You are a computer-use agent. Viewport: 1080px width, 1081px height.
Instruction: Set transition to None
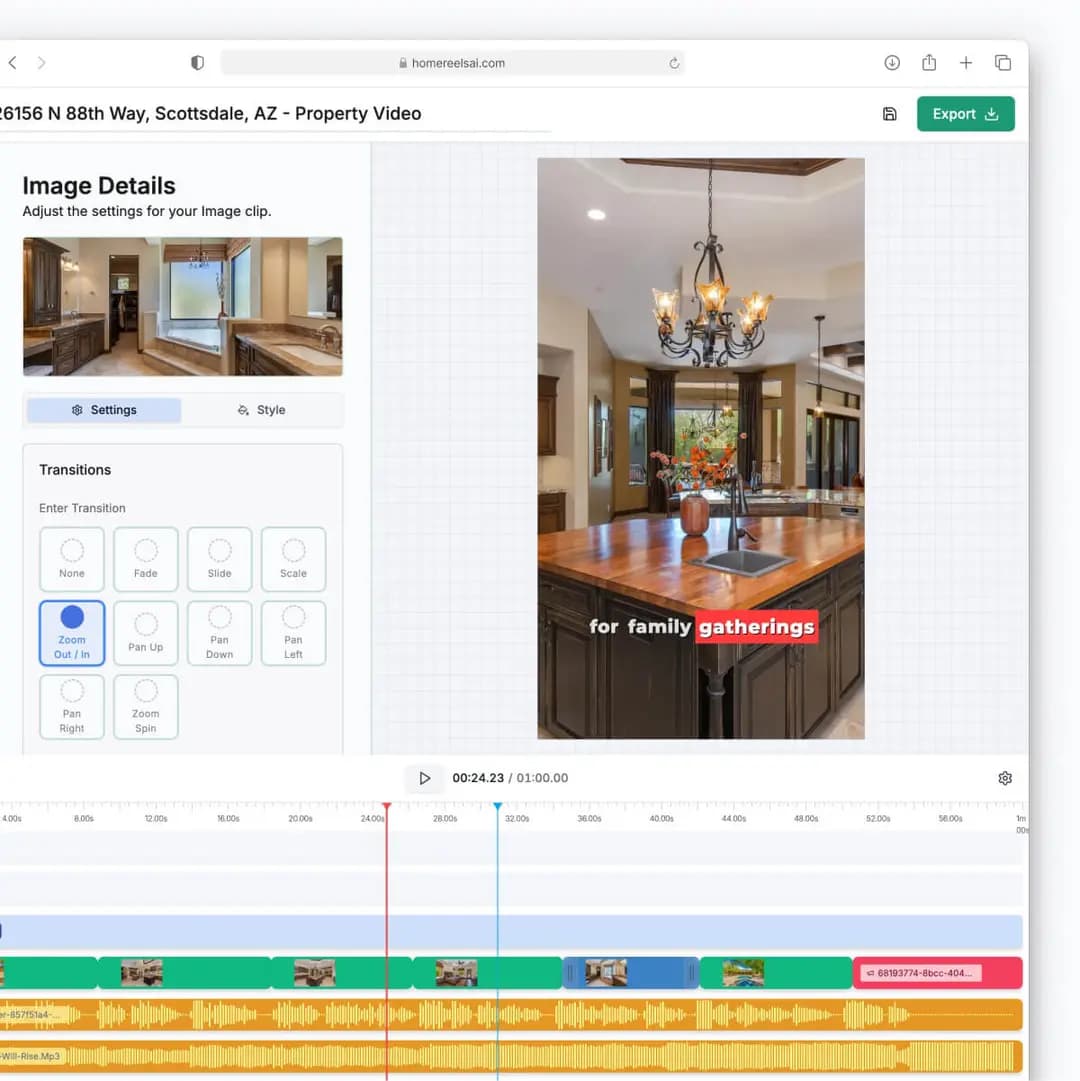71,558
